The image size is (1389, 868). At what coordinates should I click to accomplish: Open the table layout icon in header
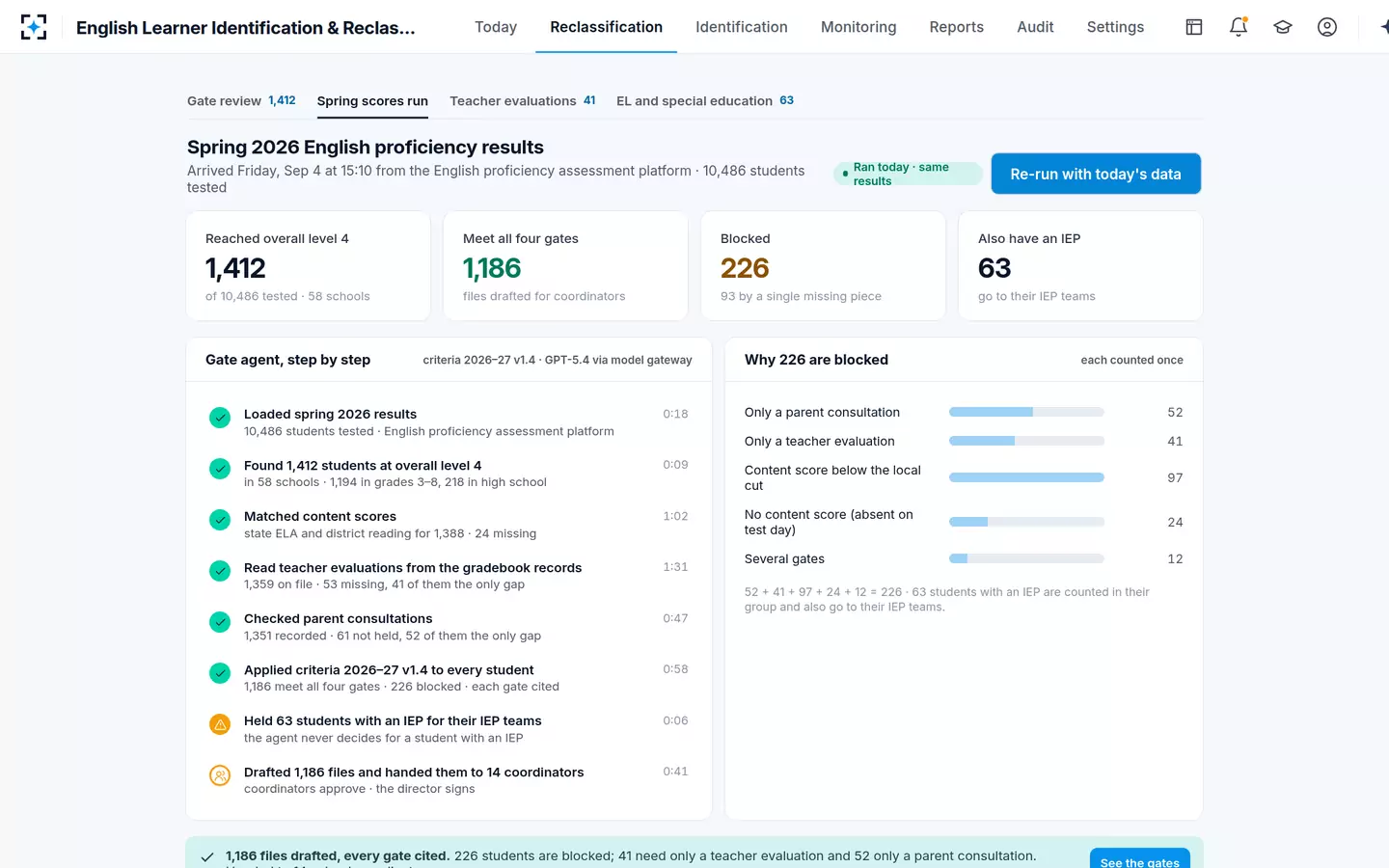pos(1194,27)
